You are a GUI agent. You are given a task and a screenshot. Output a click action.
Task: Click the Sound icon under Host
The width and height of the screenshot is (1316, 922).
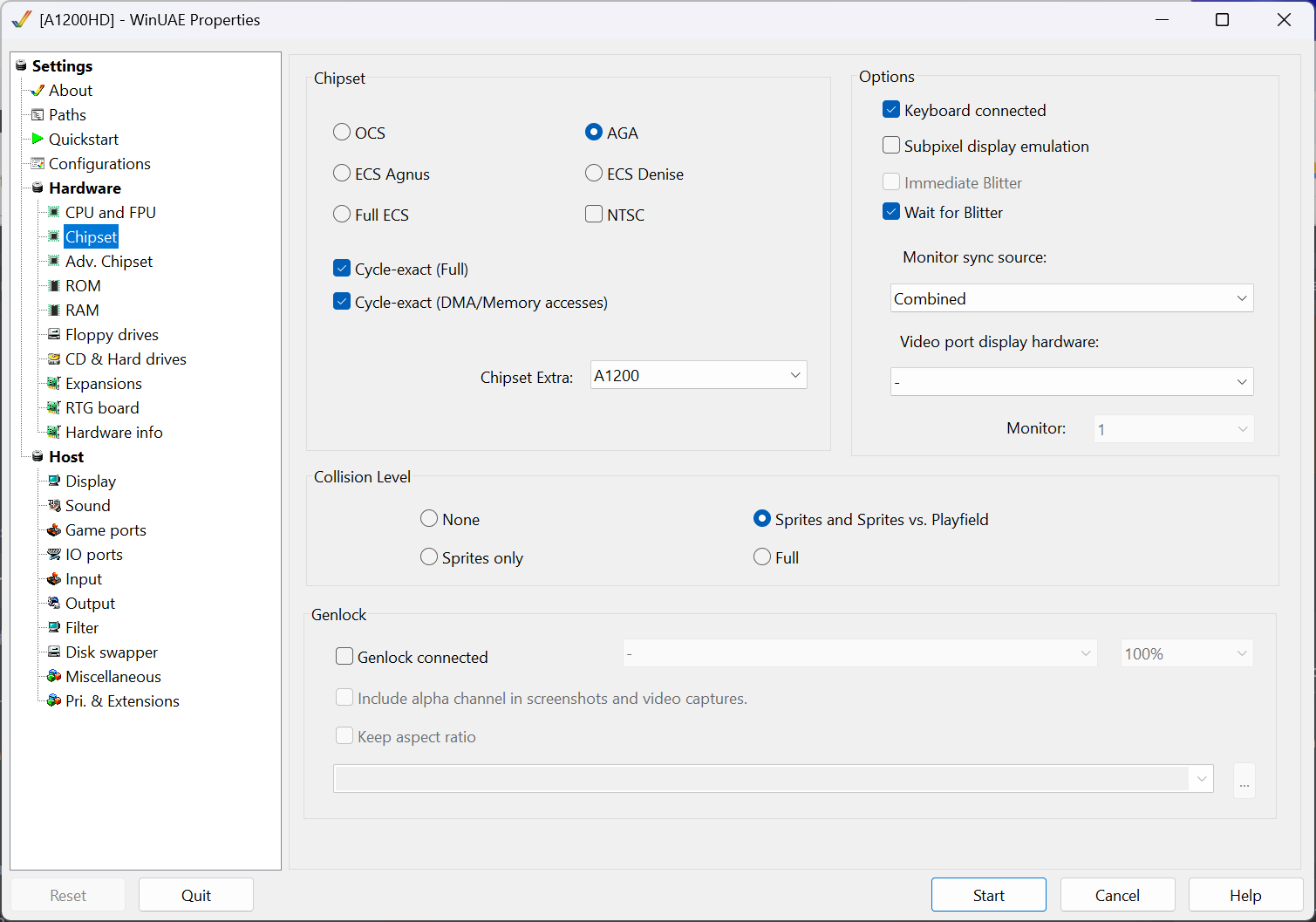[x=54, y=506]
